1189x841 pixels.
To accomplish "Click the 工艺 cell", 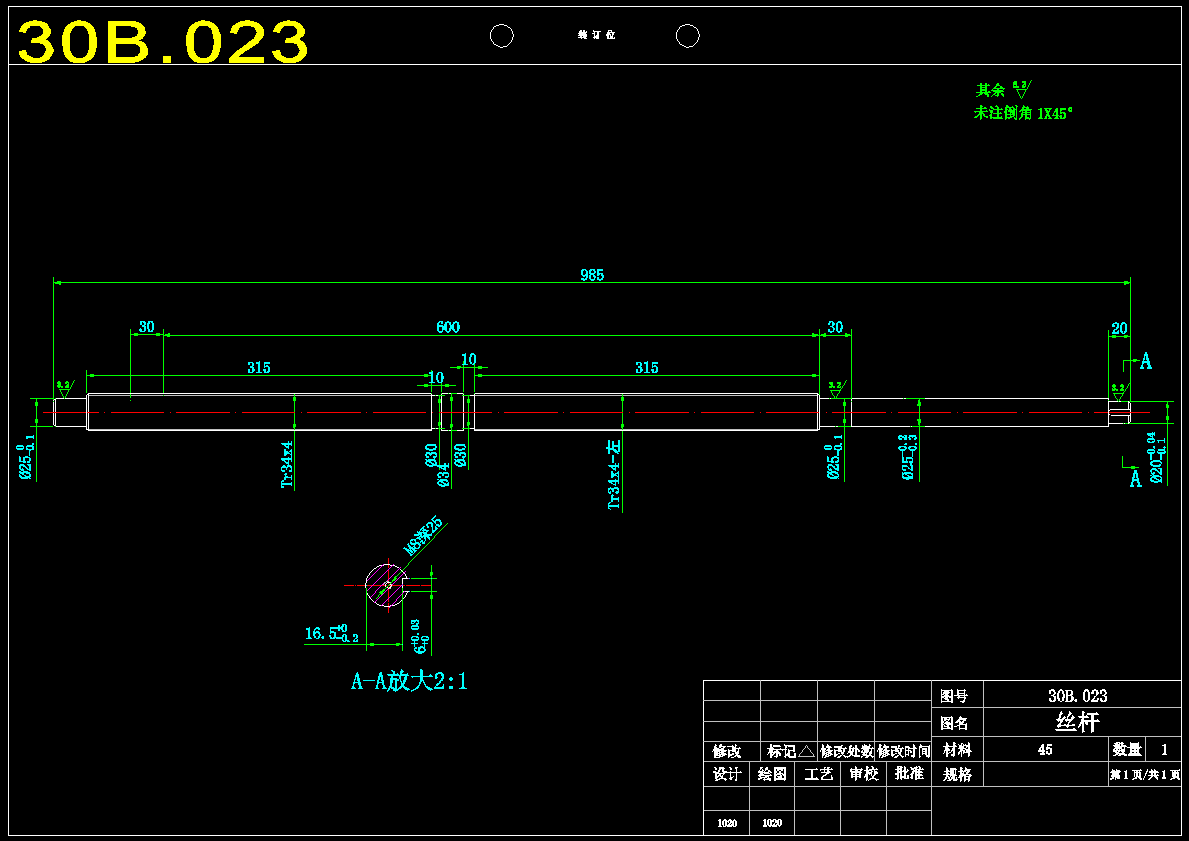I will pyautogui.click(x=818, y=774).
